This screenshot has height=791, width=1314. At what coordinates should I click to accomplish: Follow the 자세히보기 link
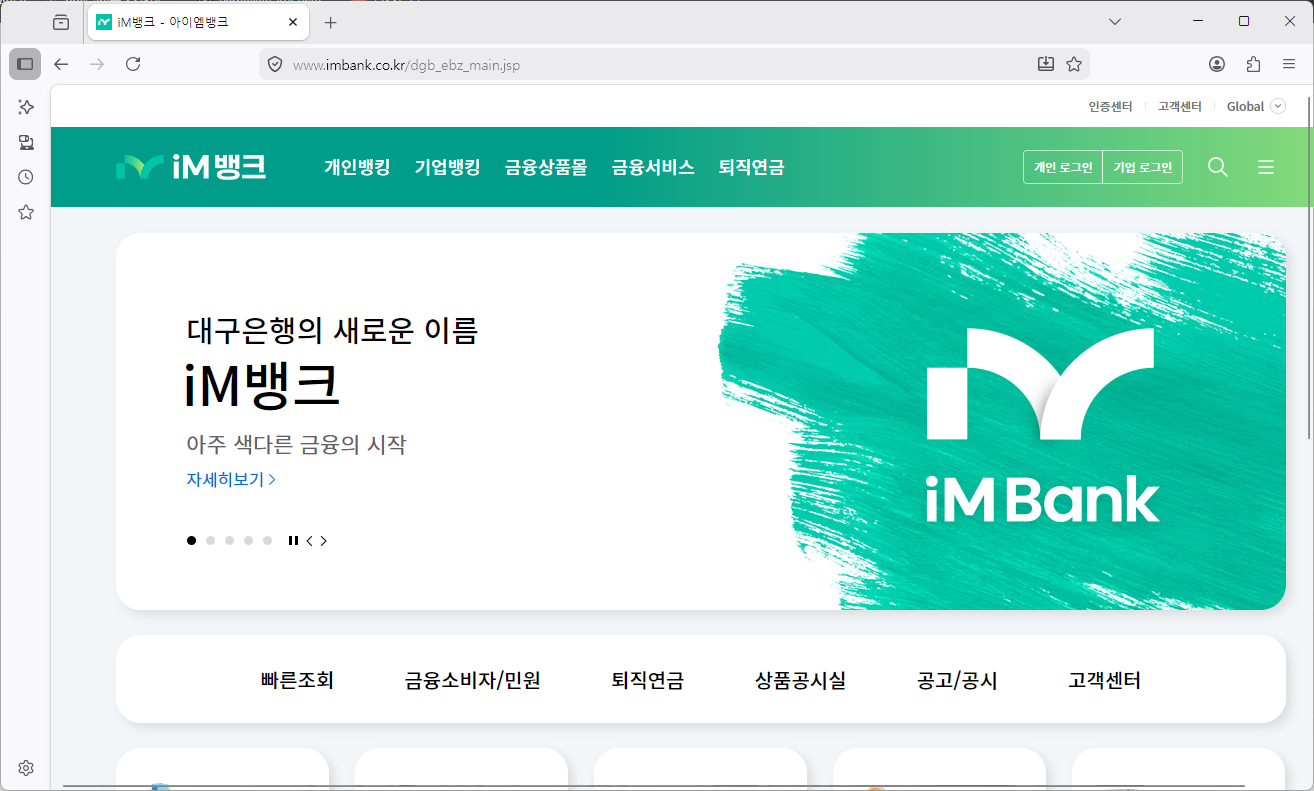231,479
